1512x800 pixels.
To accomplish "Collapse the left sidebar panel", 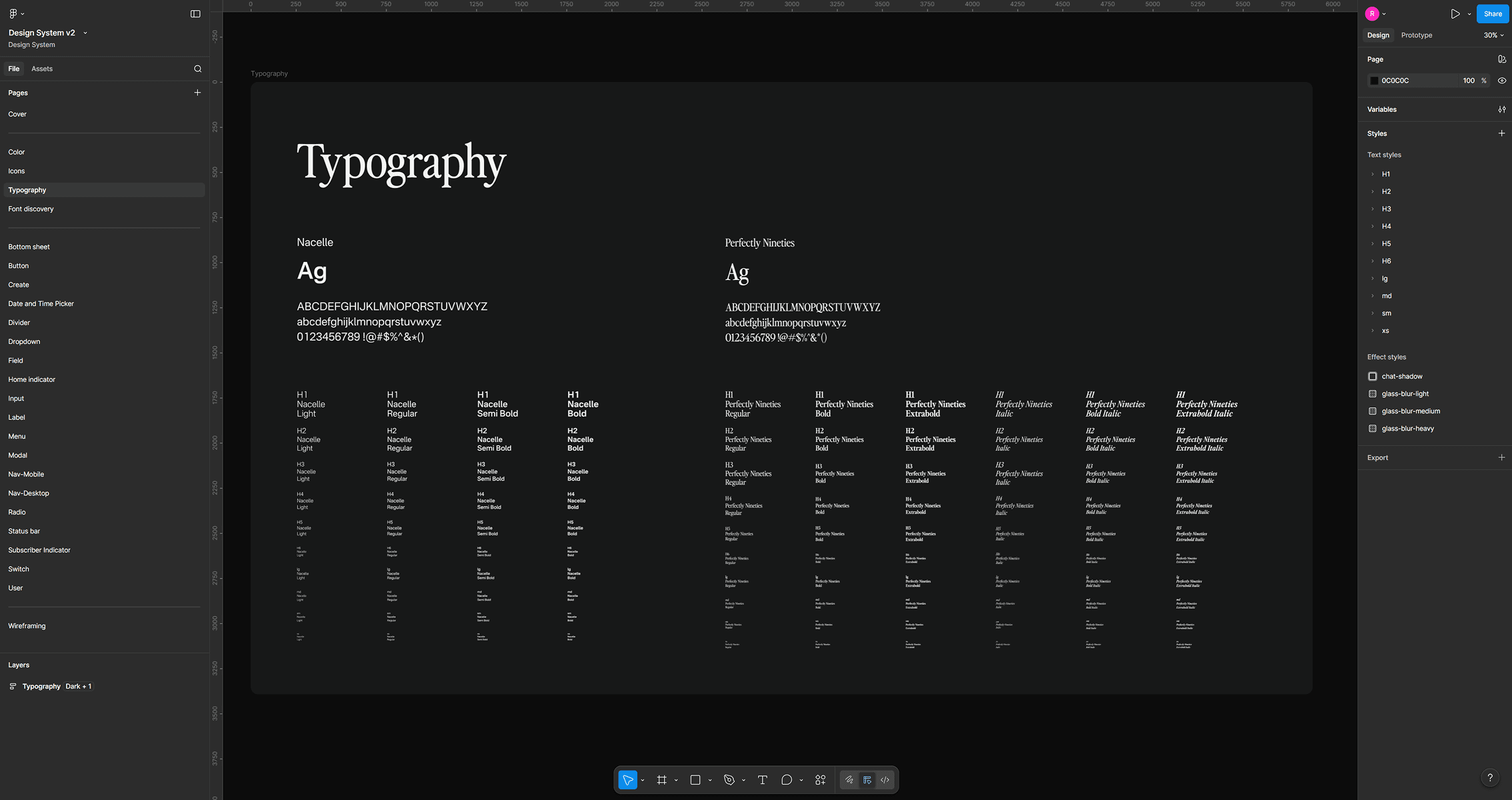I will click(x=195, y=14).
